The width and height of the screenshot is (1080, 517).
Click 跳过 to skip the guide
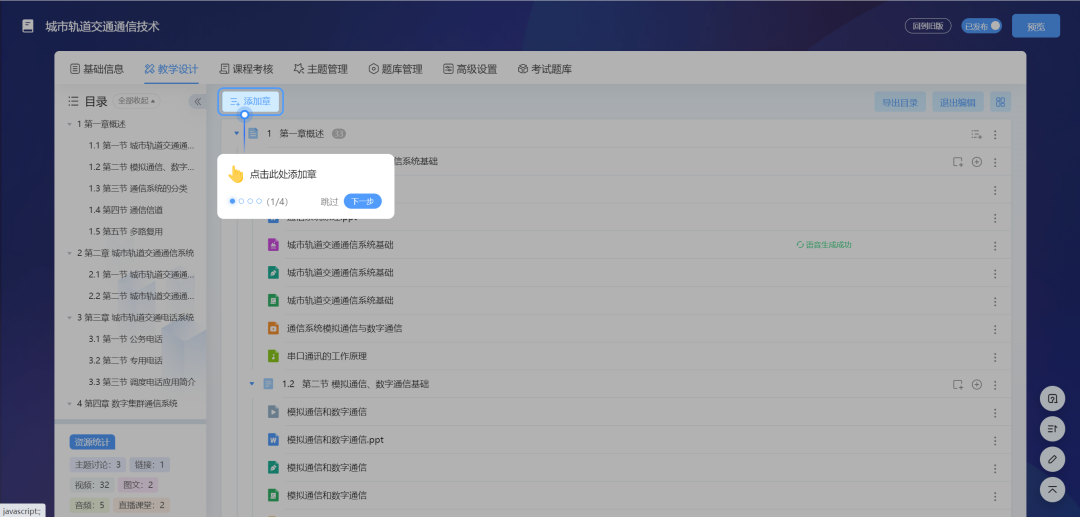click(x=329, y=202)
